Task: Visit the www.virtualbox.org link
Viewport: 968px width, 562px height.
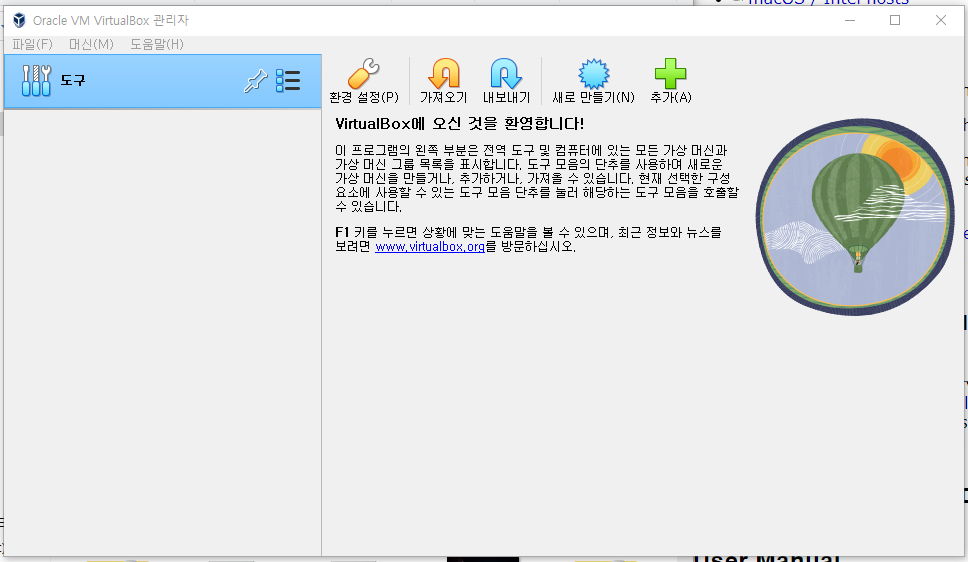Action: point(430,246)
